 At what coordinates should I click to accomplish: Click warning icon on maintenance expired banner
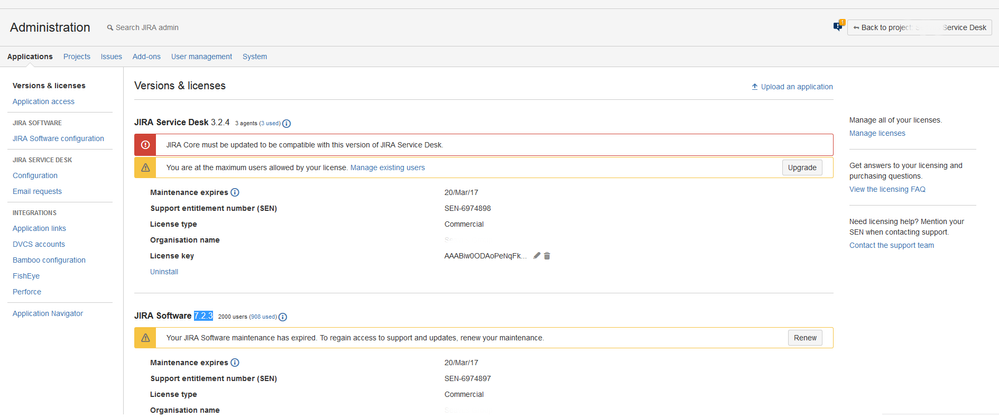145,338
